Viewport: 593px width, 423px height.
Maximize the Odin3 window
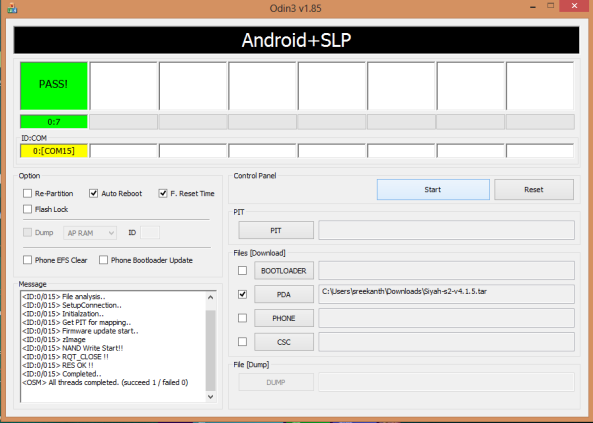[551, 6]
